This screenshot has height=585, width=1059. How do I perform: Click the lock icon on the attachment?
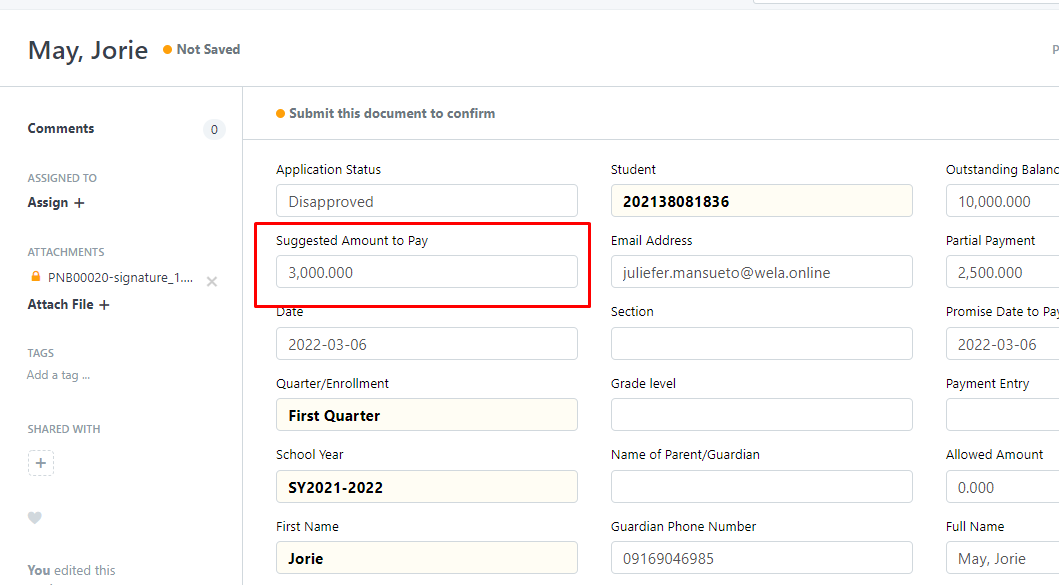36,276
